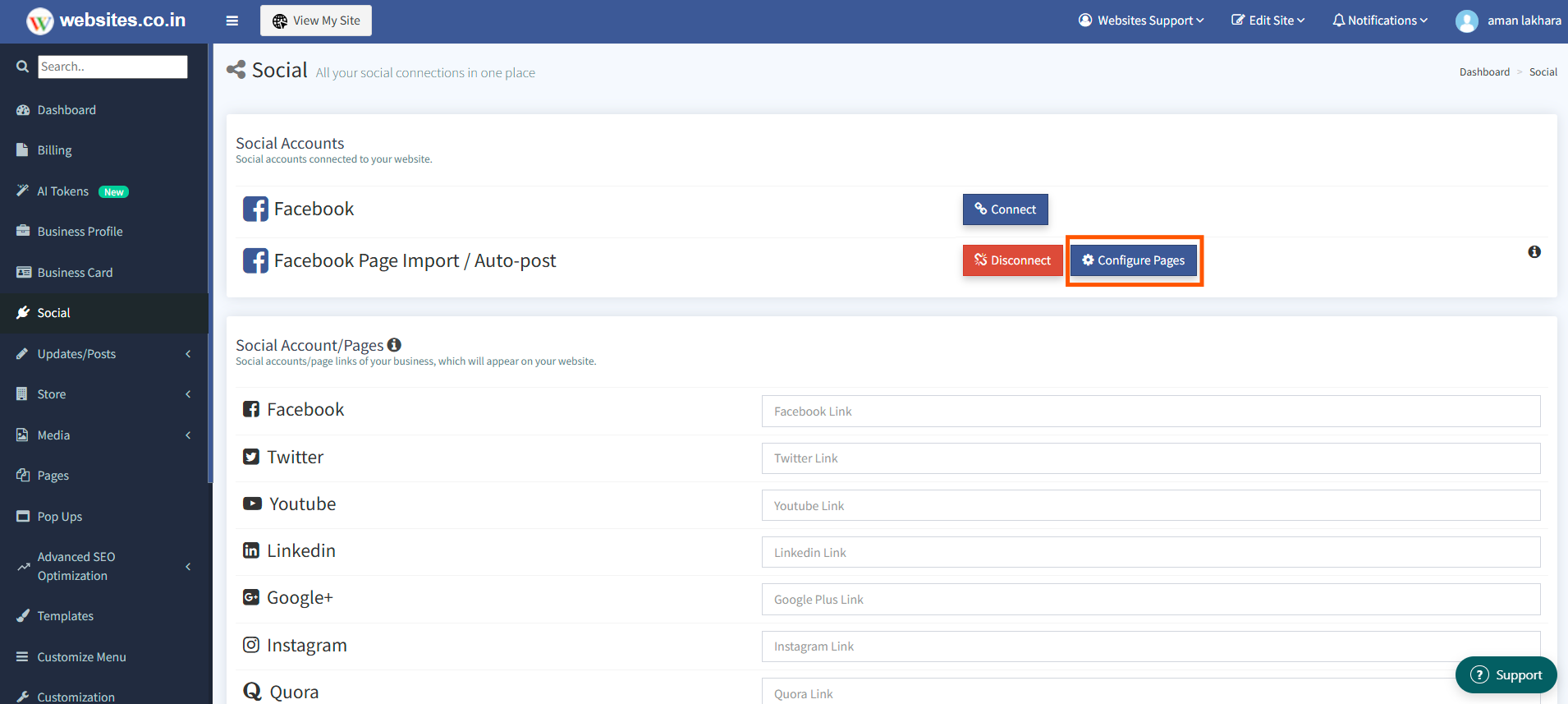Expand the Advanced SEO Optimization arrow
Screen dimensions: 1568x704
point(188,566)
